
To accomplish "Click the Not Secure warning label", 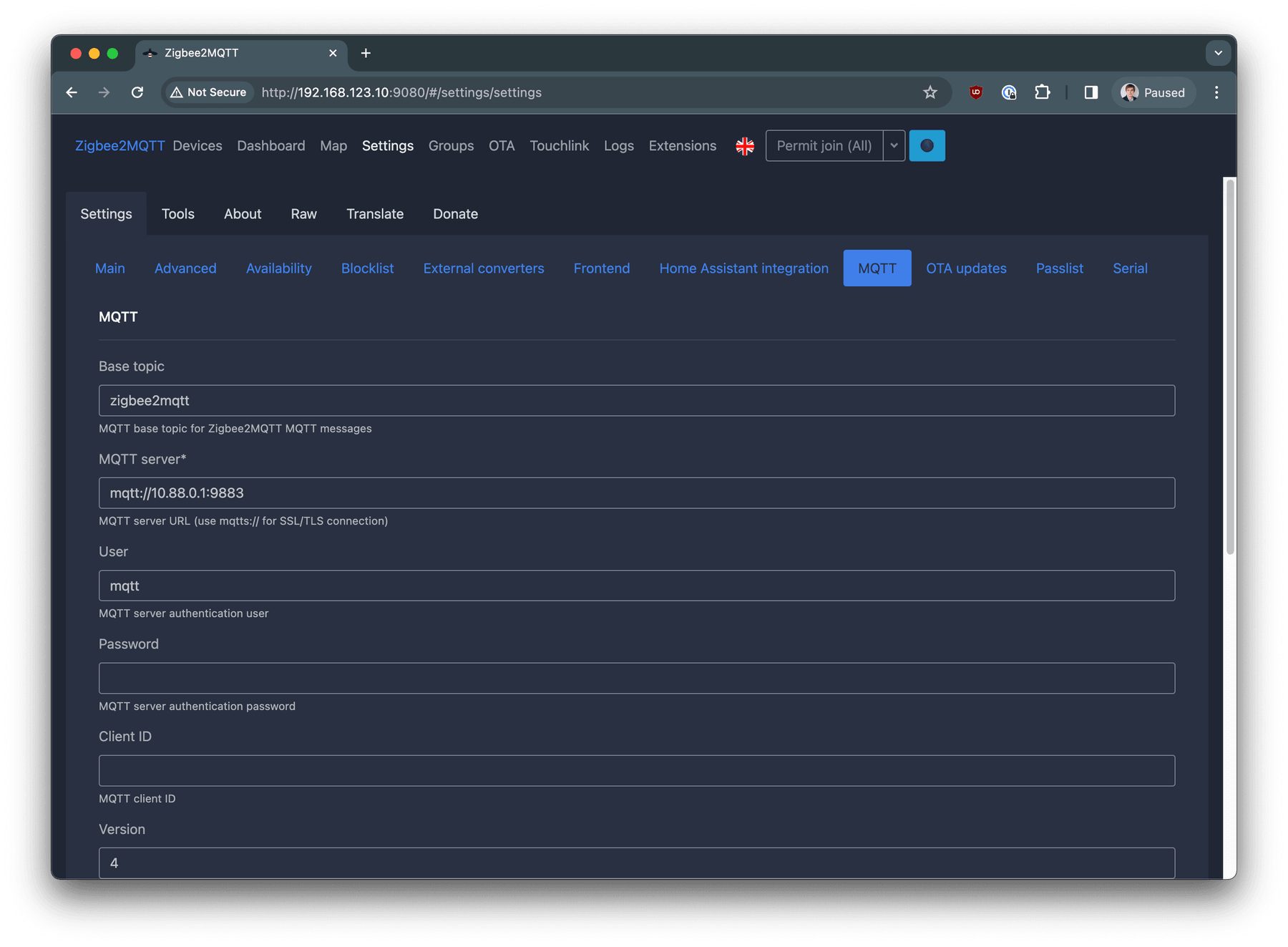I will point(208,92).
